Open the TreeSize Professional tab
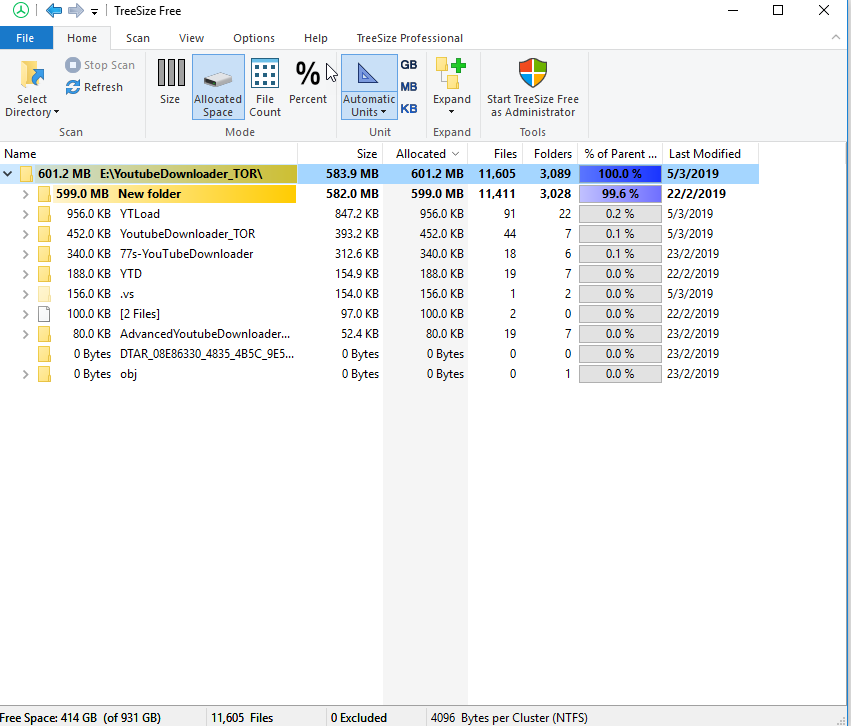 [x=410, y=38]
